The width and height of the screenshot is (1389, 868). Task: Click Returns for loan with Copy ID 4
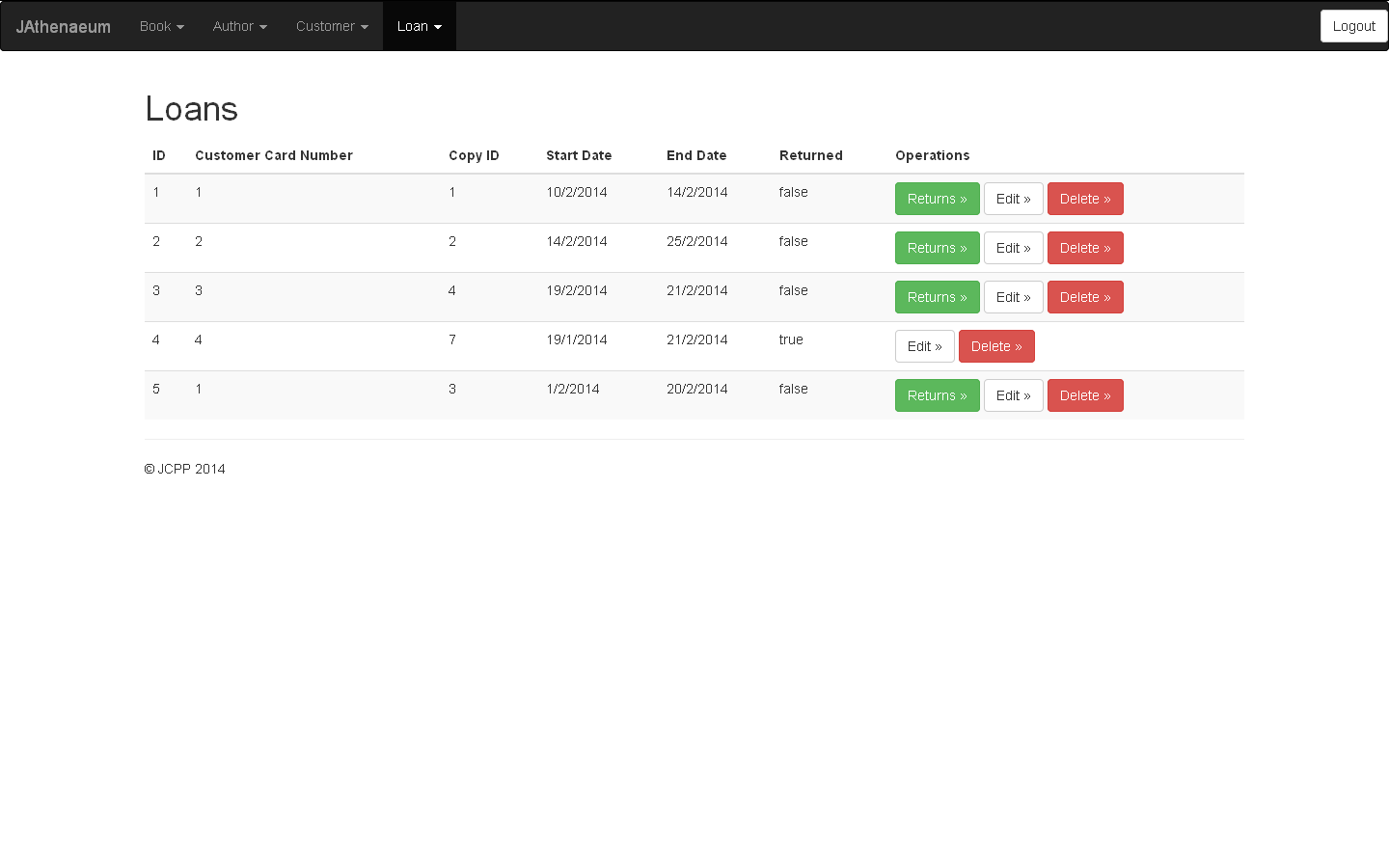[938, 297]
